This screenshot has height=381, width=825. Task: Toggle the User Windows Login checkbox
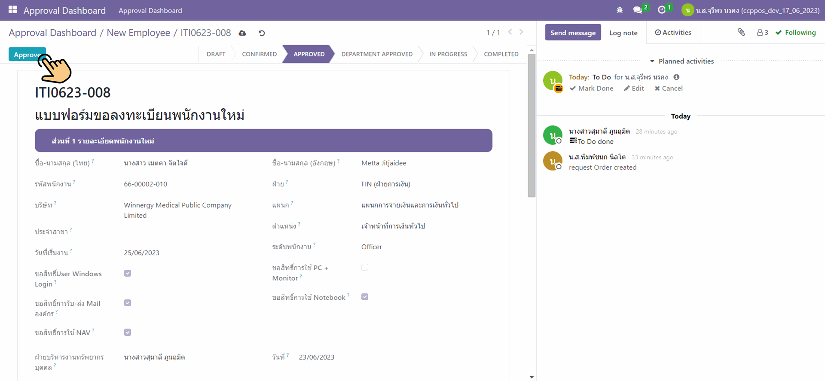coord(127,273)
